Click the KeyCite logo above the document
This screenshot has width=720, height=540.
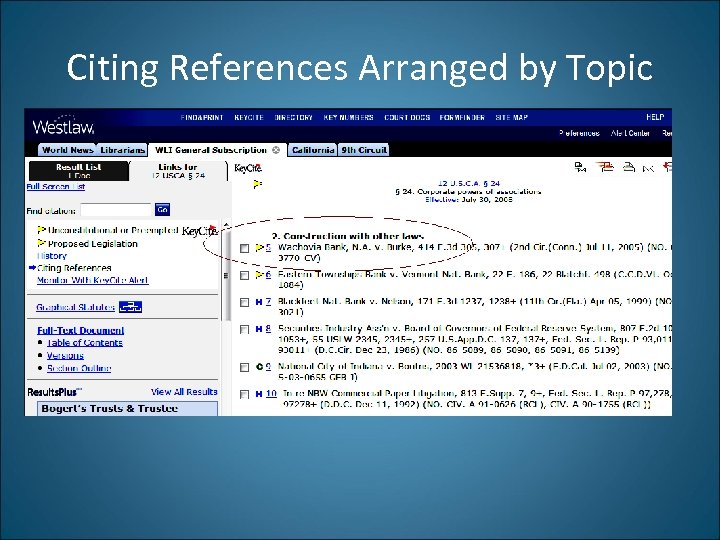(248, 168)
